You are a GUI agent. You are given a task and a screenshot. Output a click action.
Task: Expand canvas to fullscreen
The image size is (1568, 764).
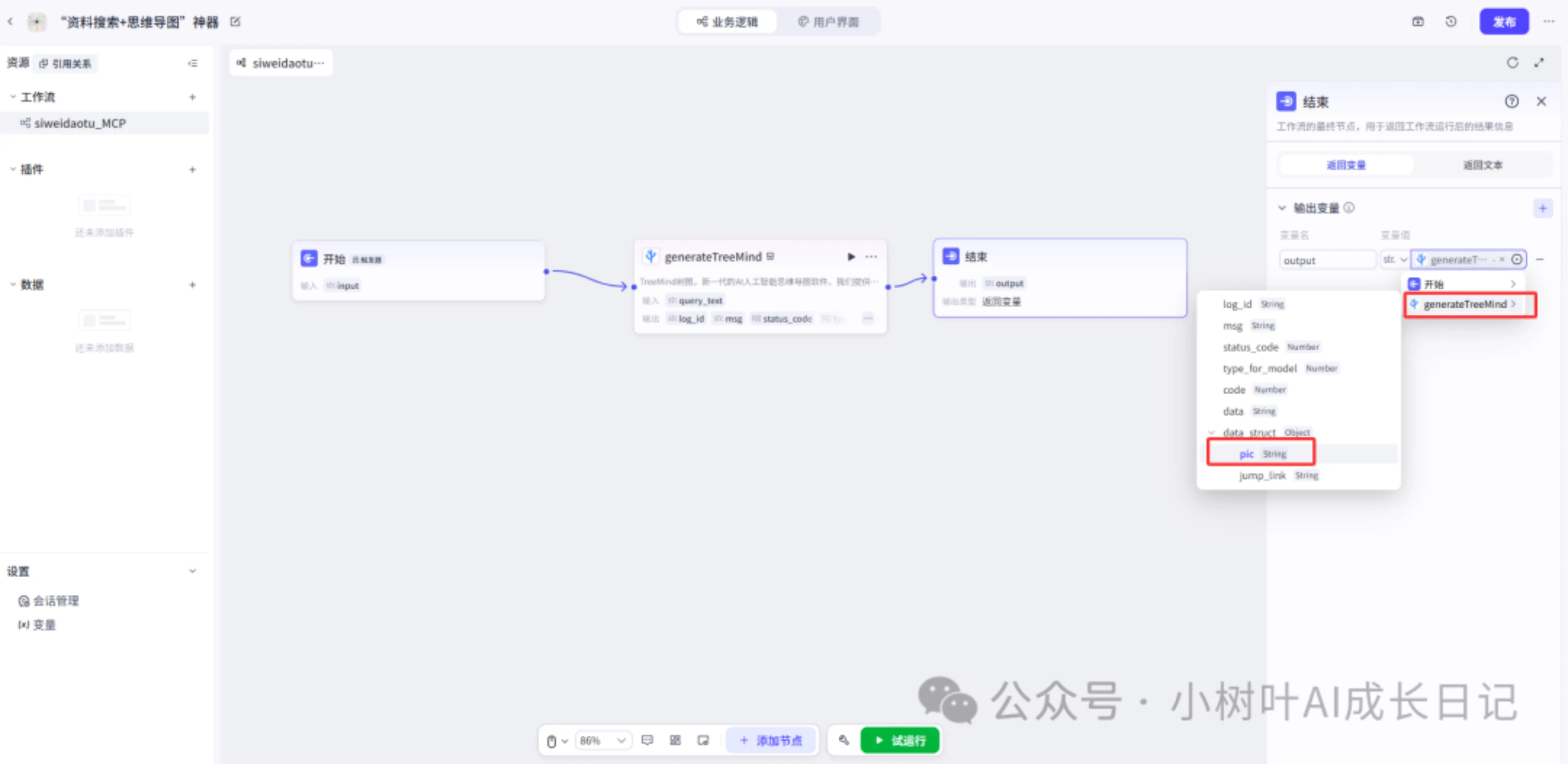[1539, 63]
